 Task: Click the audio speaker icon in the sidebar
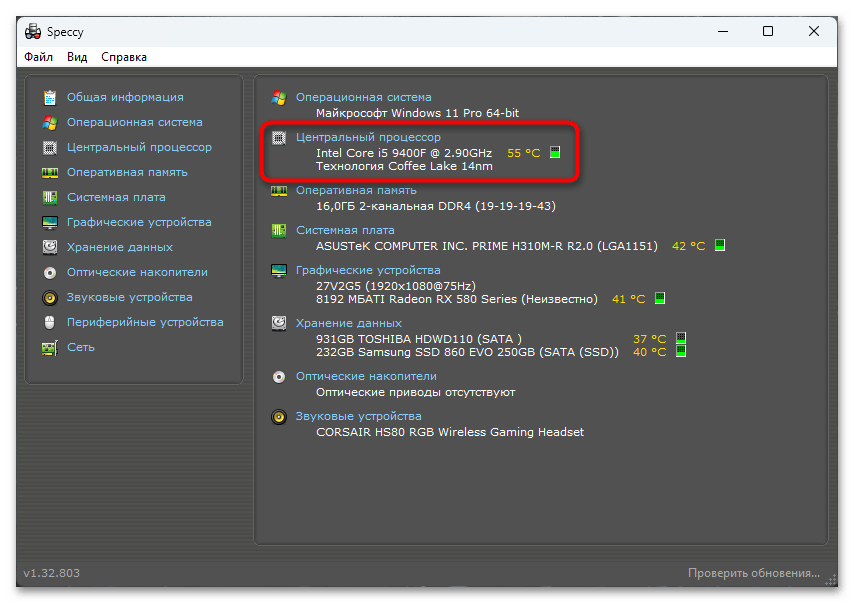[49, 297]
